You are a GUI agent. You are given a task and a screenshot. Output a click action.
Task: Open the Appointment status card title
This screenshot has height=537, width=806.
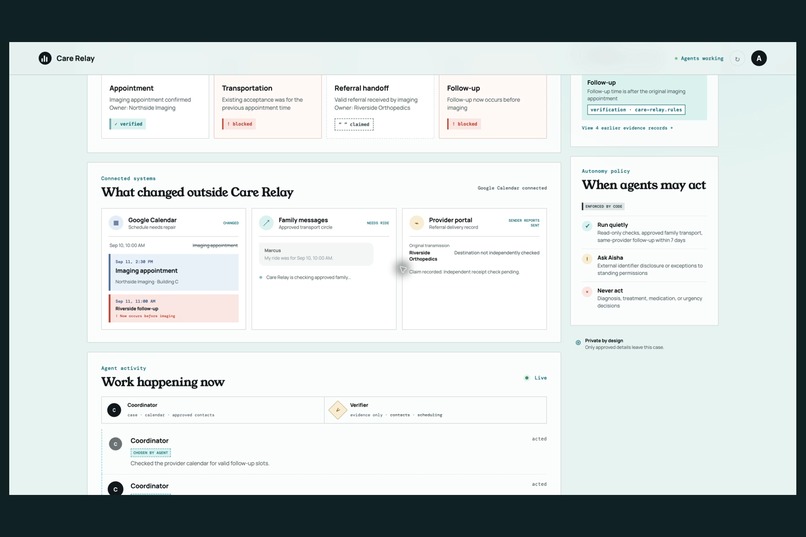pyautogui.click(x=132, y=88)
